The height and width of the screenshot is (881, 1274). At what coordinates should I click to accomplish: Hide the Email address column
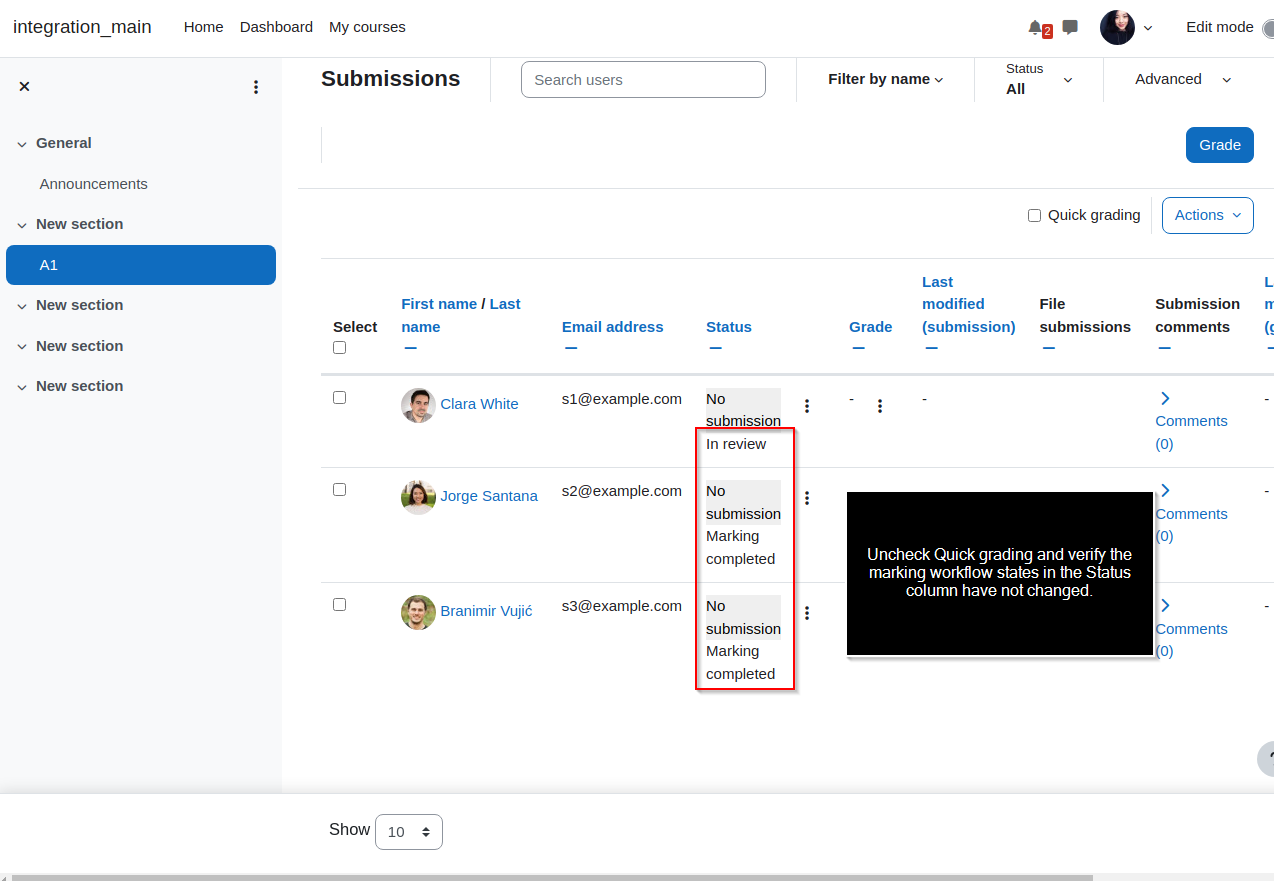[570, 348]
